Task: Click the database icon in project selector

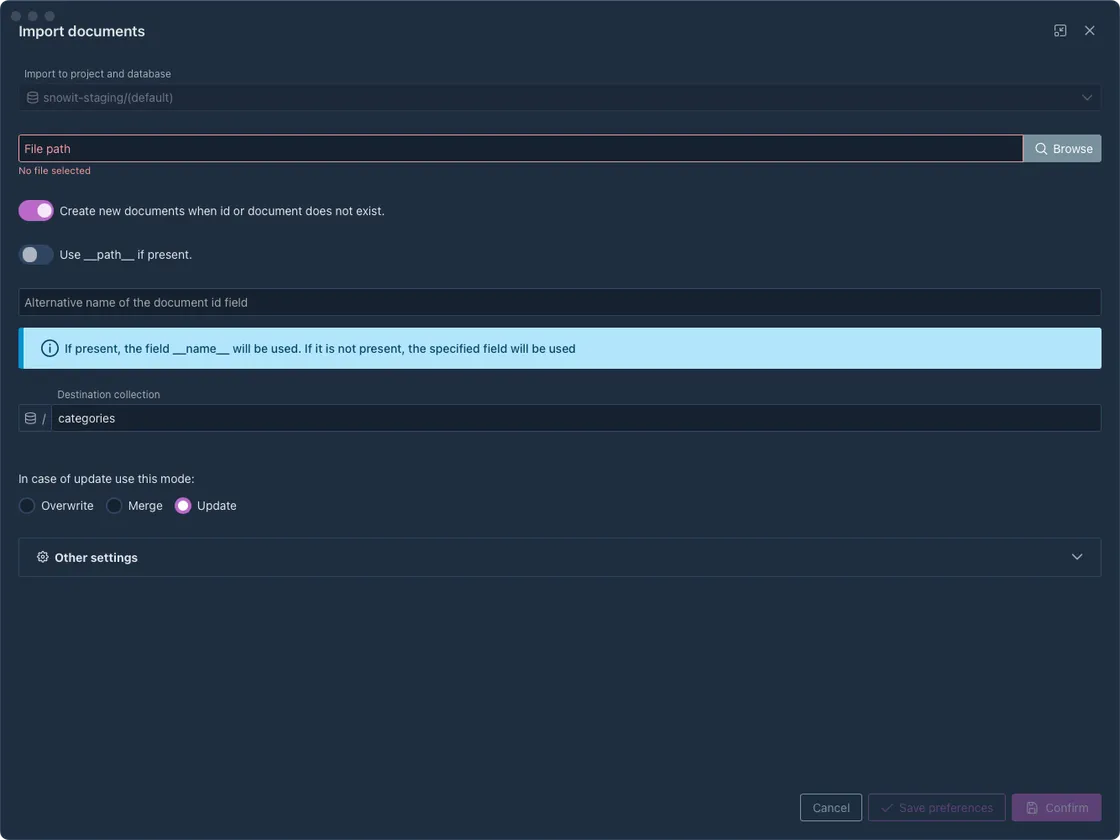Action: click(32, 98)
